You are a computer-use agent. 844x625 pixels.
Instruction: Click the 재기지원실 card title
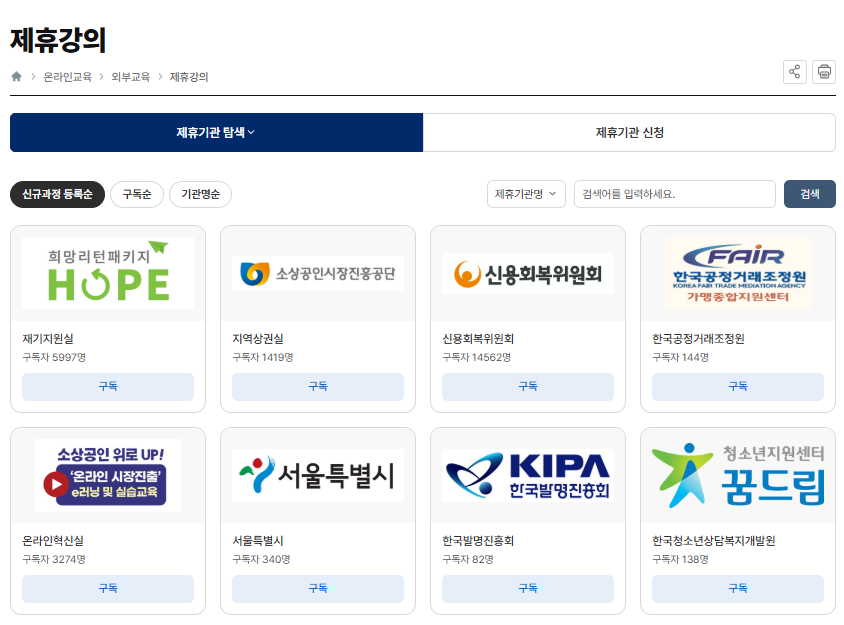tap(48, 339)
